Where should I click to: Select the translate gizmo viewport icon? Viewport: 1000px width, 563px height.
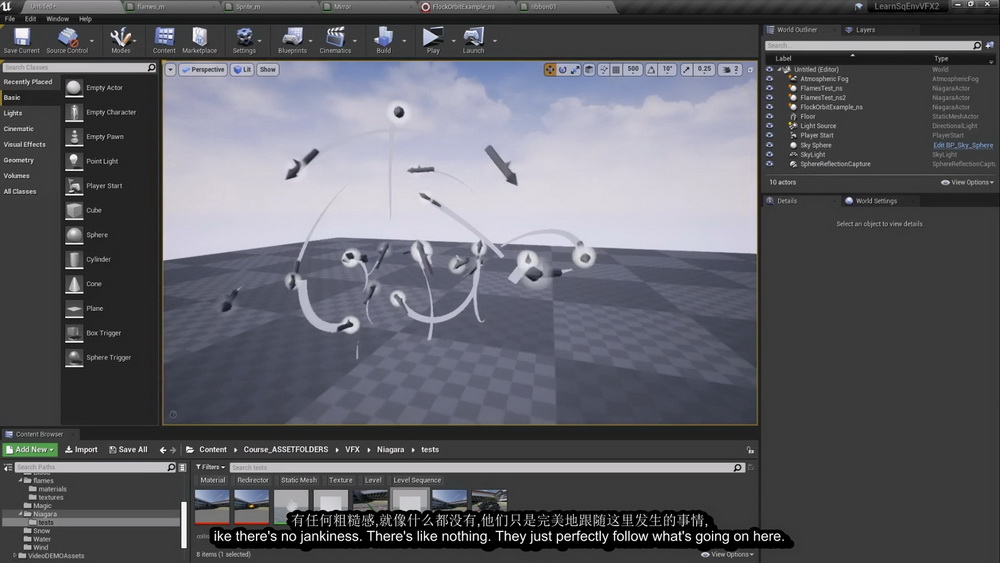tap(550, 69)
